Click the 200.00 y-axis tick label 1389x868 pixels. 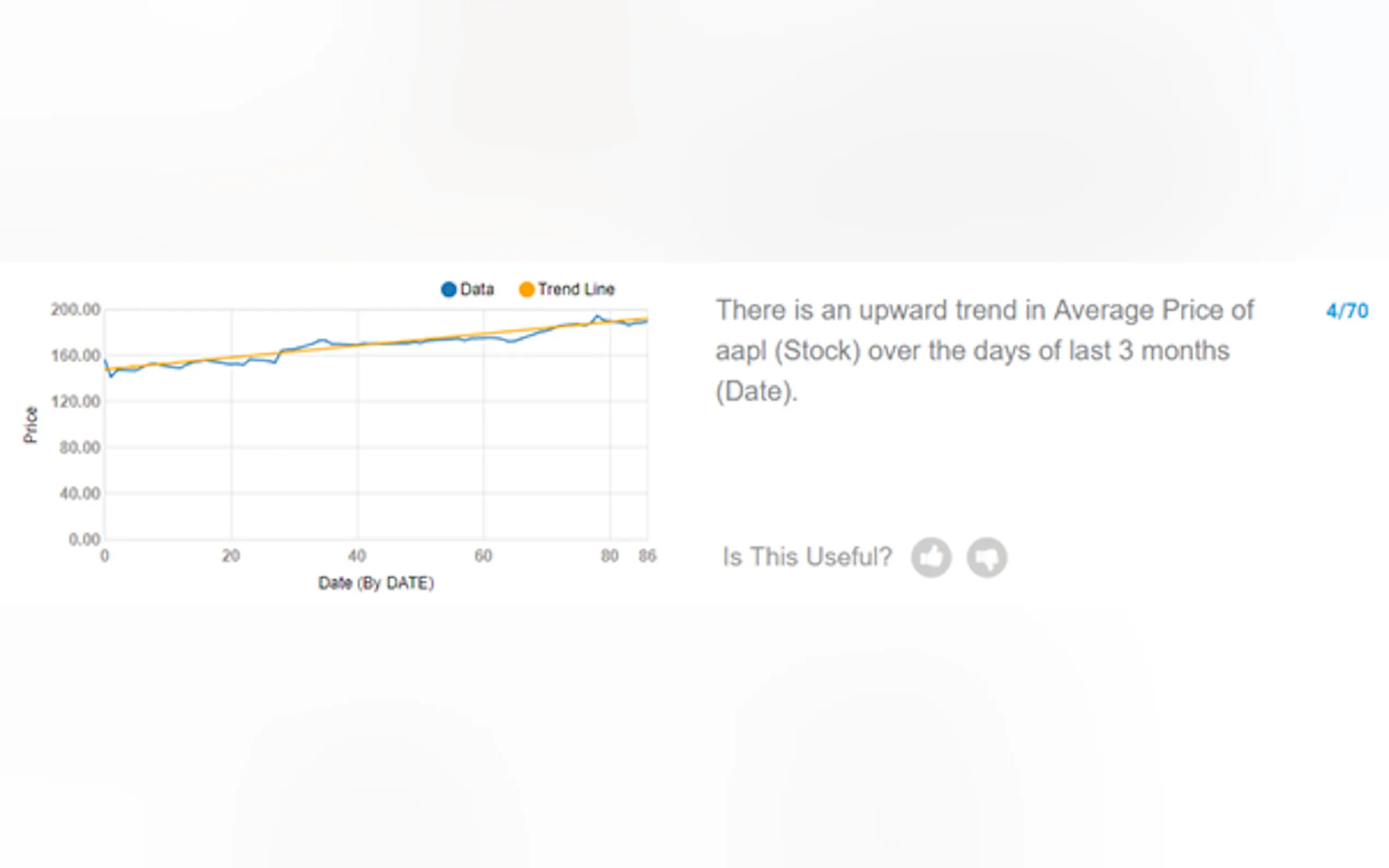75,310
